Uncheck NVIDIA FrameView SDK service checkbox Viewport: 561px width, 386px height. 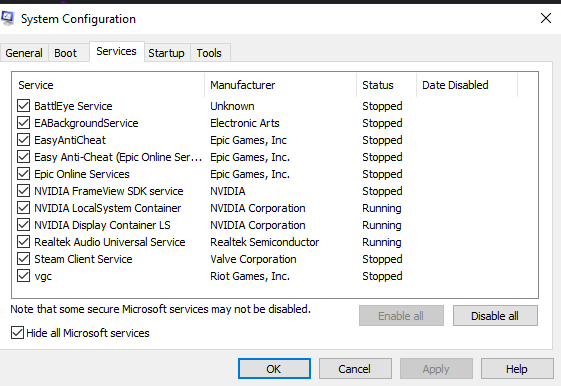(24, 191)
